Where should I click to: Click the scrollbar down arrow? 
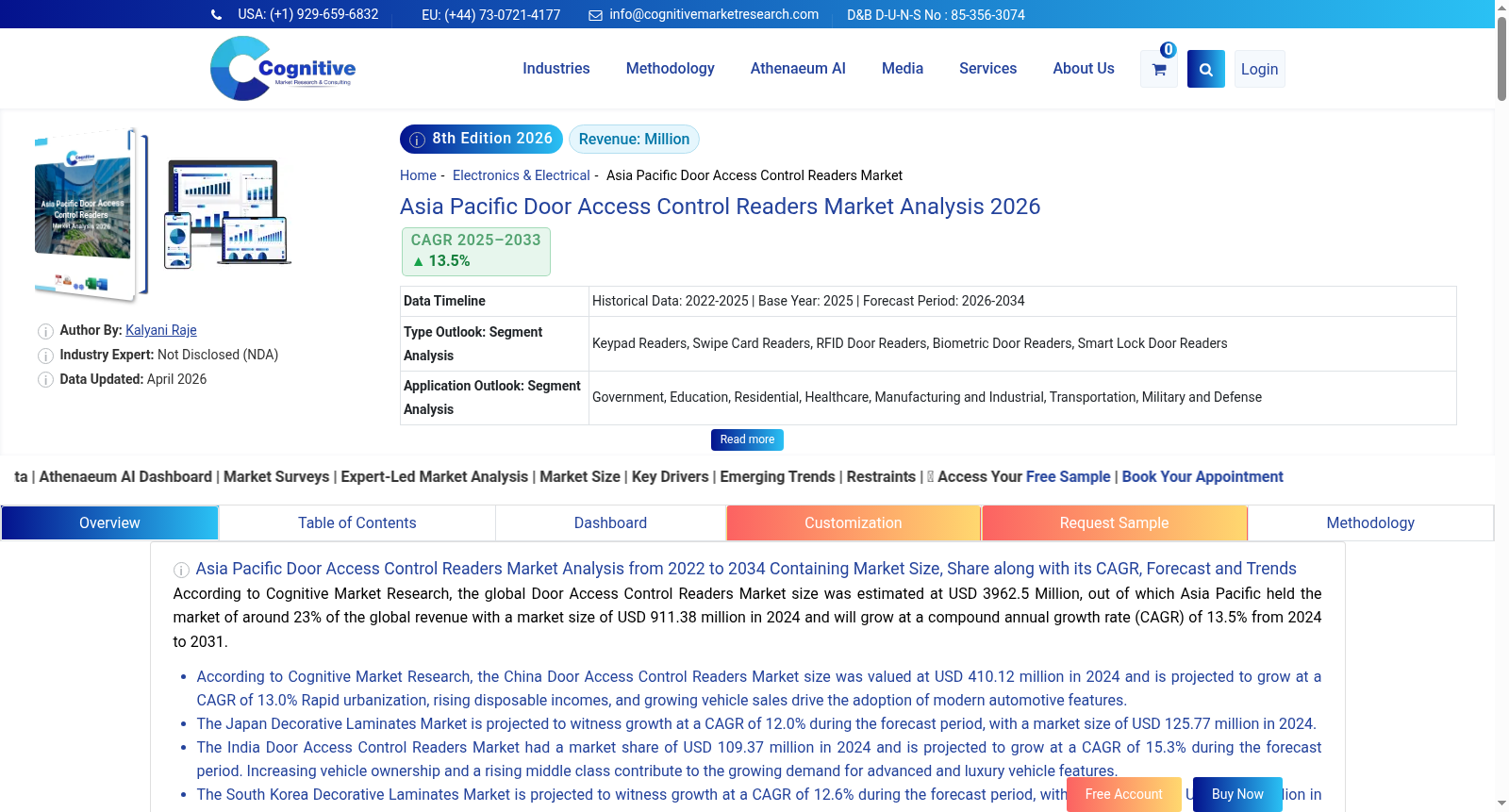click(1501, 804)
